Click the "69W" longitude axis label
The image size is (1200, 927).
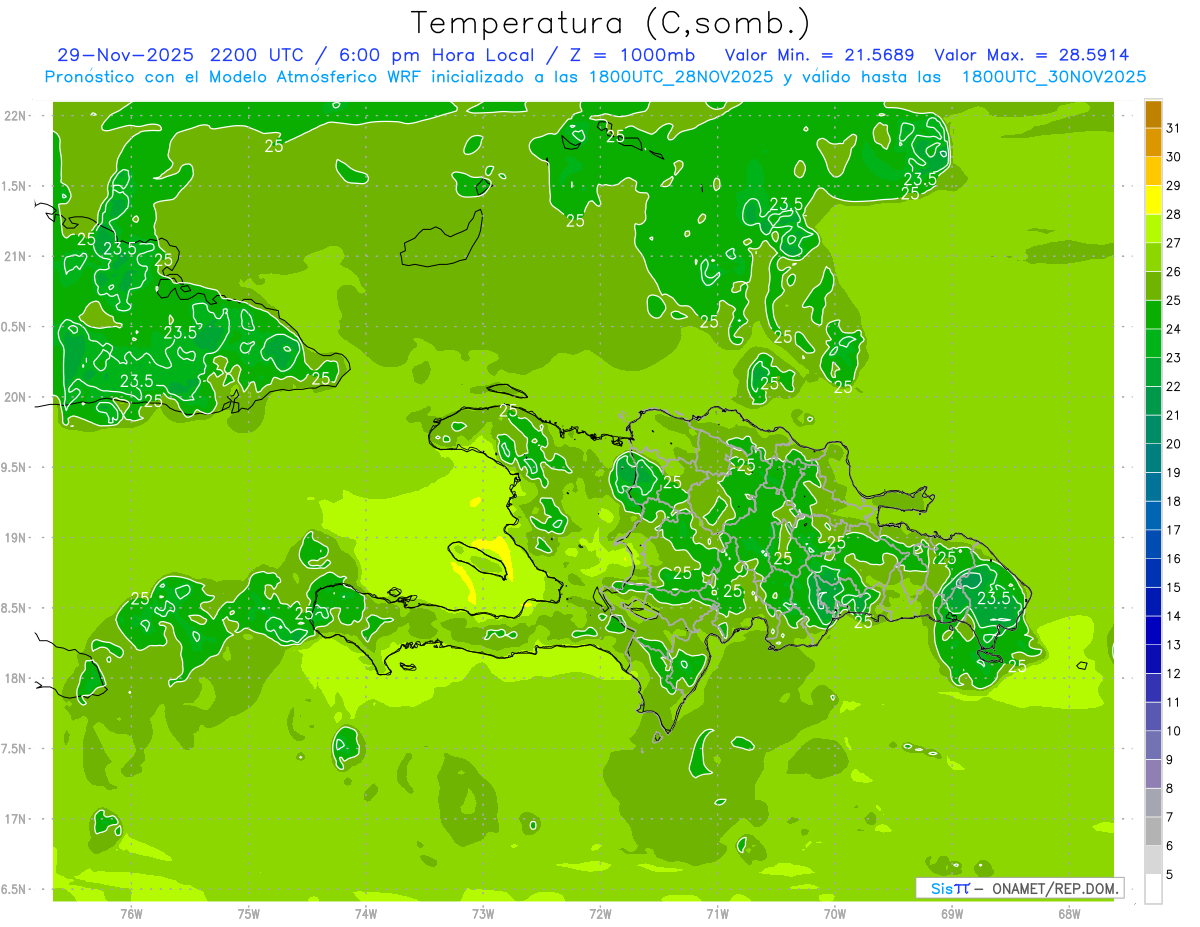pos(952,913)
